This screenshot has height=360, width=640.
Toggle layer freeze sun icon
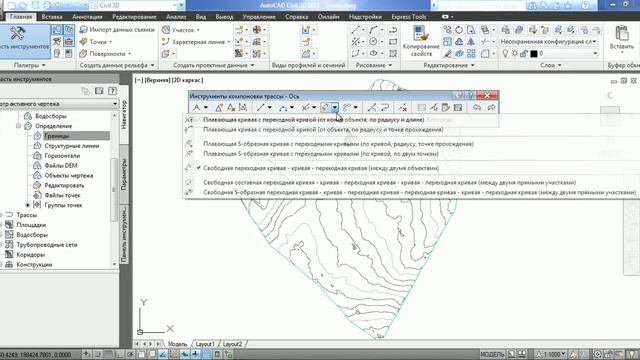515,53
